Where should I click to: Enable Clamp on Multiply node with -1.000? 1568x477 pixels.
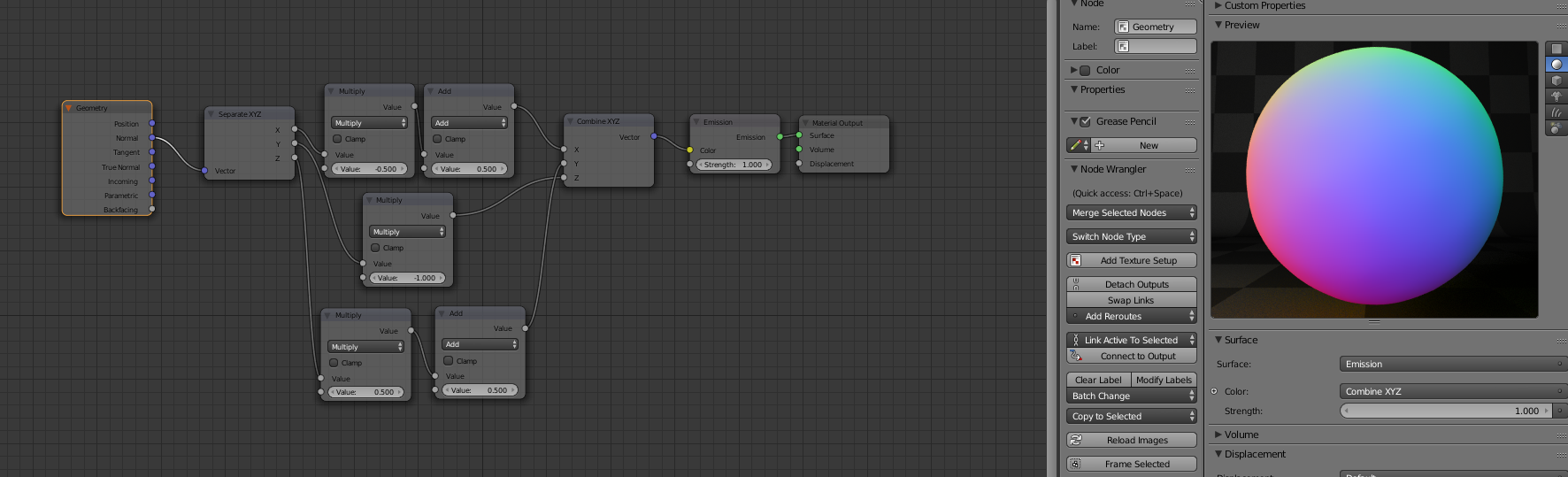pos(375,248)
